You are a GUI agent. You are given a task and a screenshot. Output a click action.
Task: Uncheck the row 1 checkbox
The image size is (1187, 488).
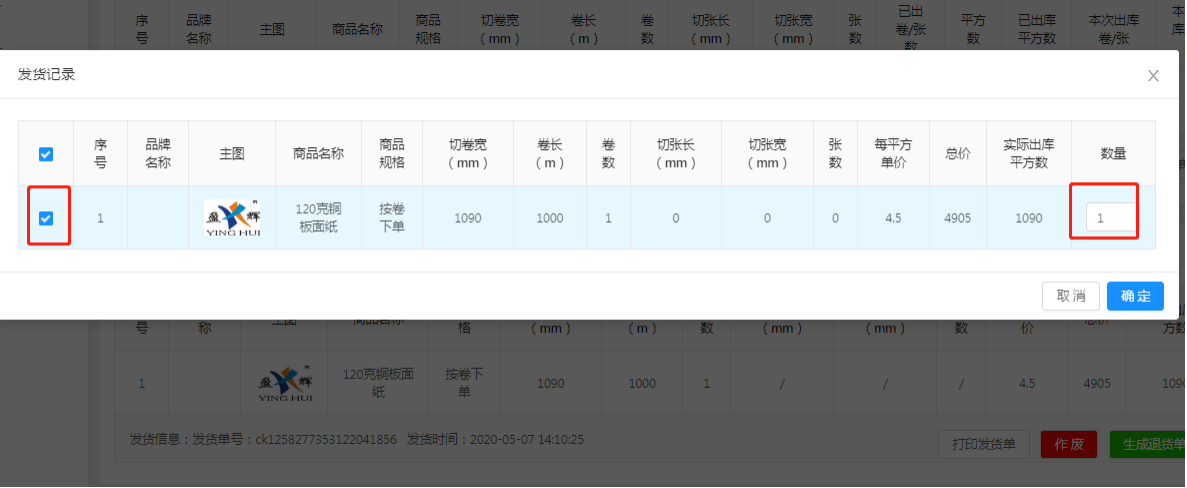point(46,218)
